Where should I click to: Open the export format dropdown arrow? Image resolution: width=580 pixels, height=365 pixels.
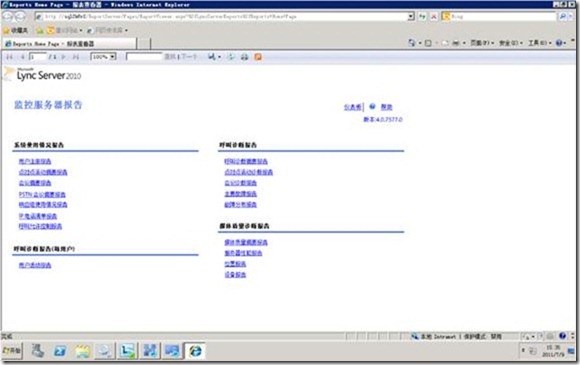point(219,57)
